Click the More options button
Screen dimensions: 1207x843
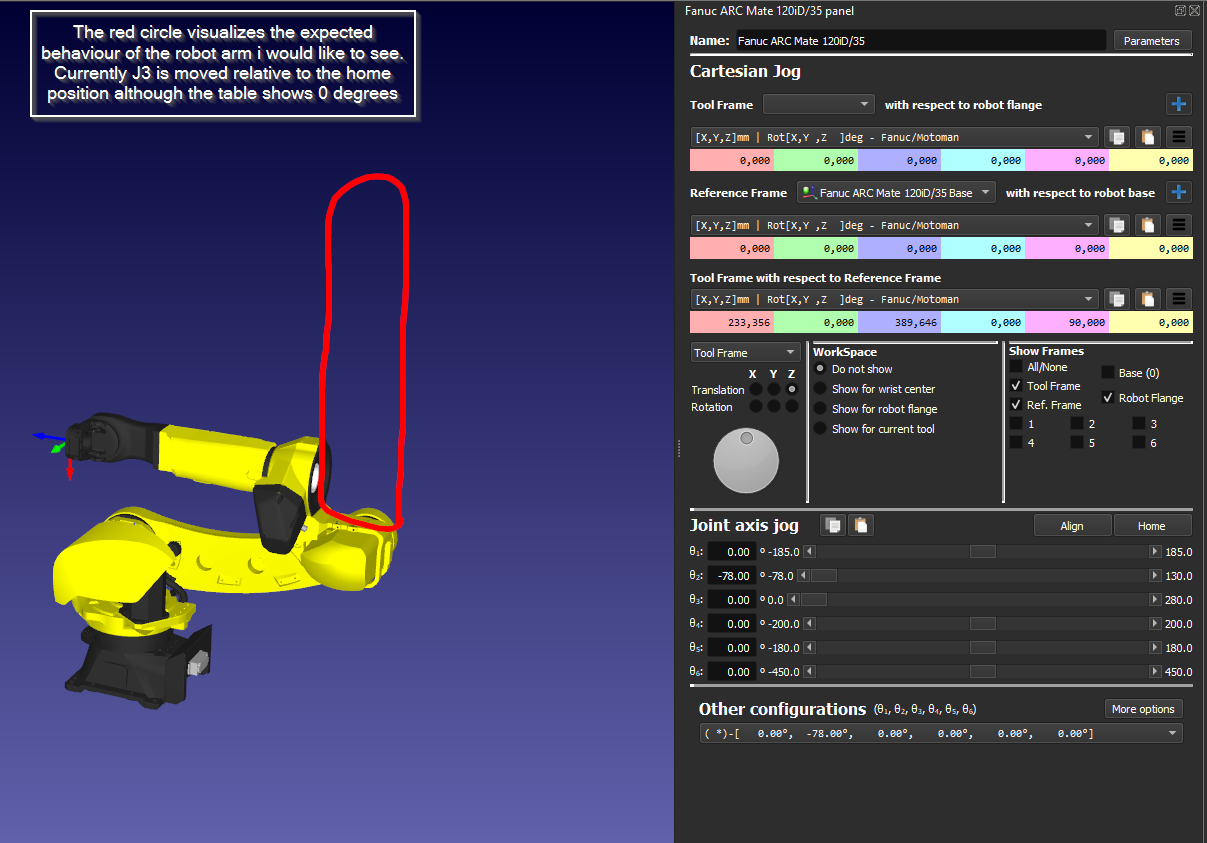pyautogui.click(x=1142, y=709)
